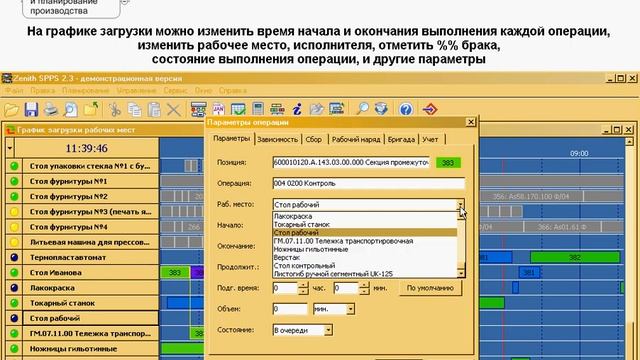The width and height of the screenshot is (640, 360).
Task: Switch to the Сбор tab
Action: click(x=313, y=140)
